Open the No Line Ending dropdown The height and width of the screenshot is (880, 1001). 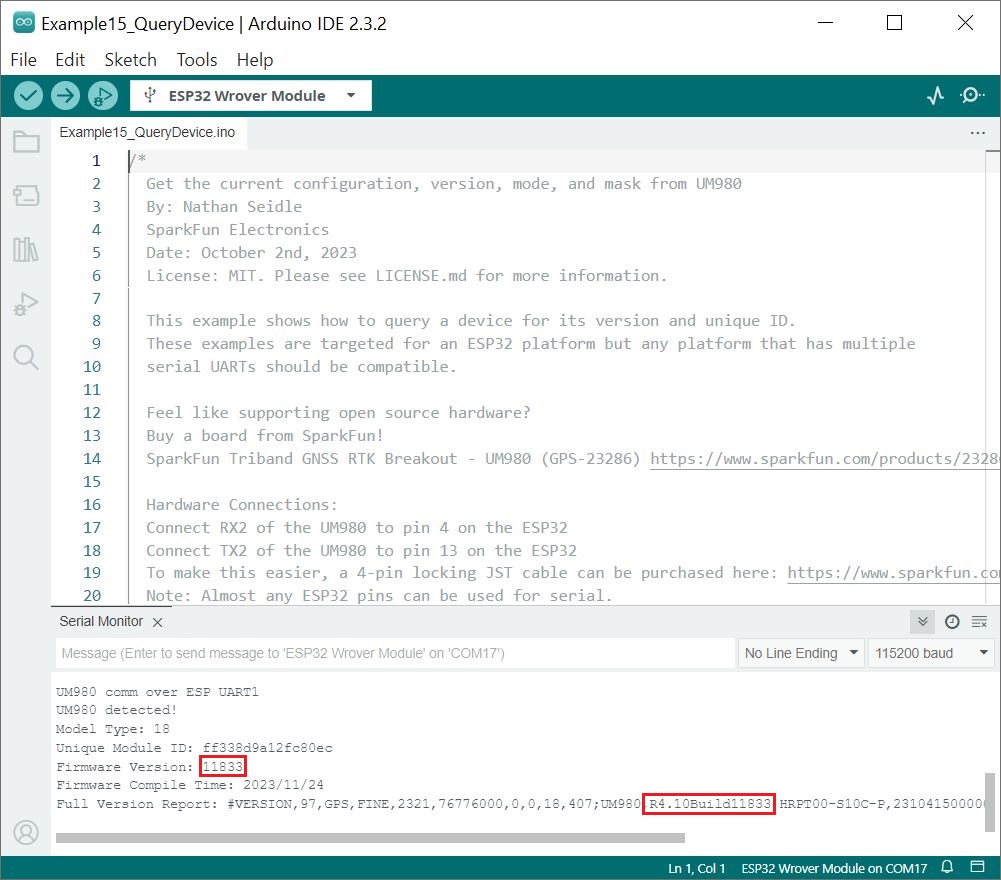tap(801, 653)
